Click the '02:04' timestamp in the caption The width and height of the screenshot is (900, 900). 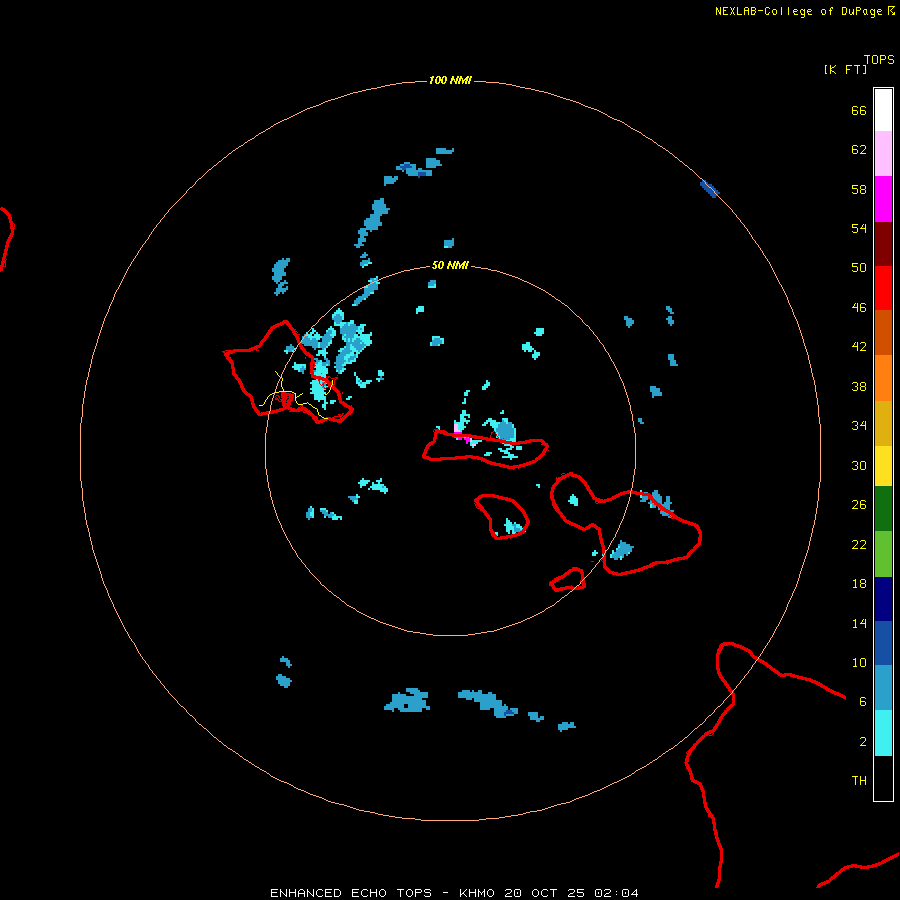pyautogui.click(x=616, y=893)
